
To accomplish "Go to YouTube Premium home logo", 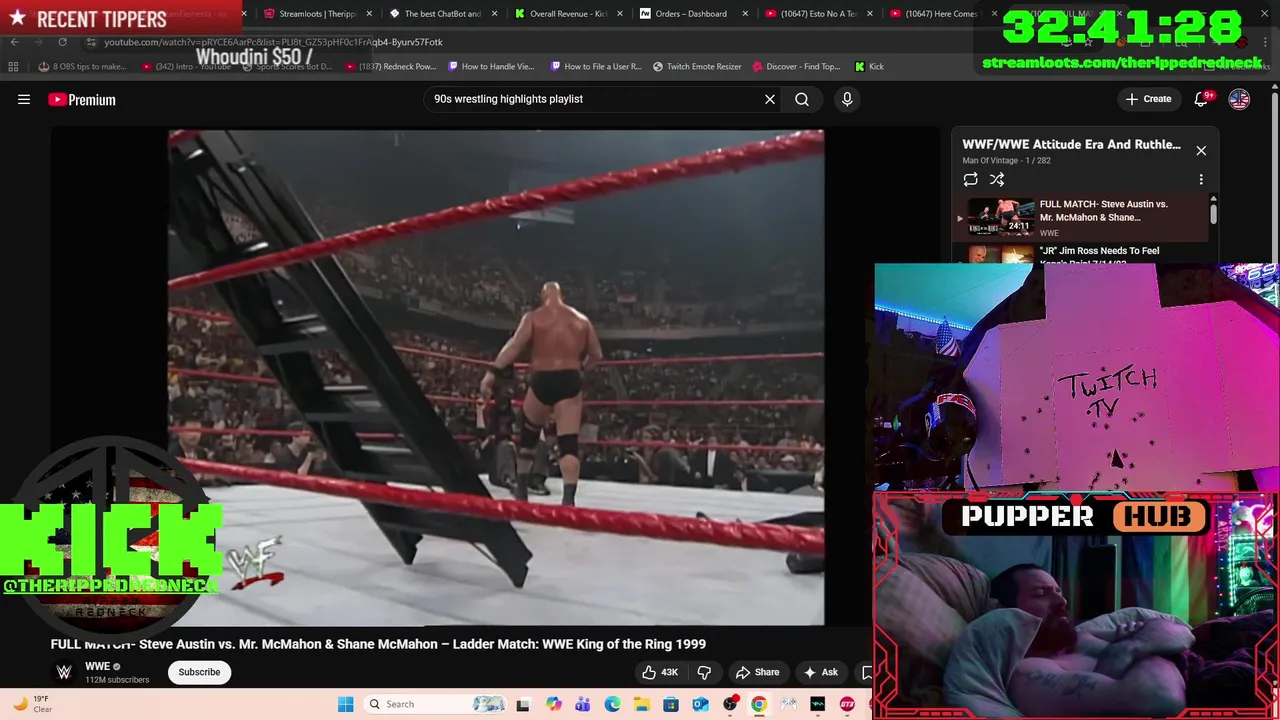I will point(82,99).
